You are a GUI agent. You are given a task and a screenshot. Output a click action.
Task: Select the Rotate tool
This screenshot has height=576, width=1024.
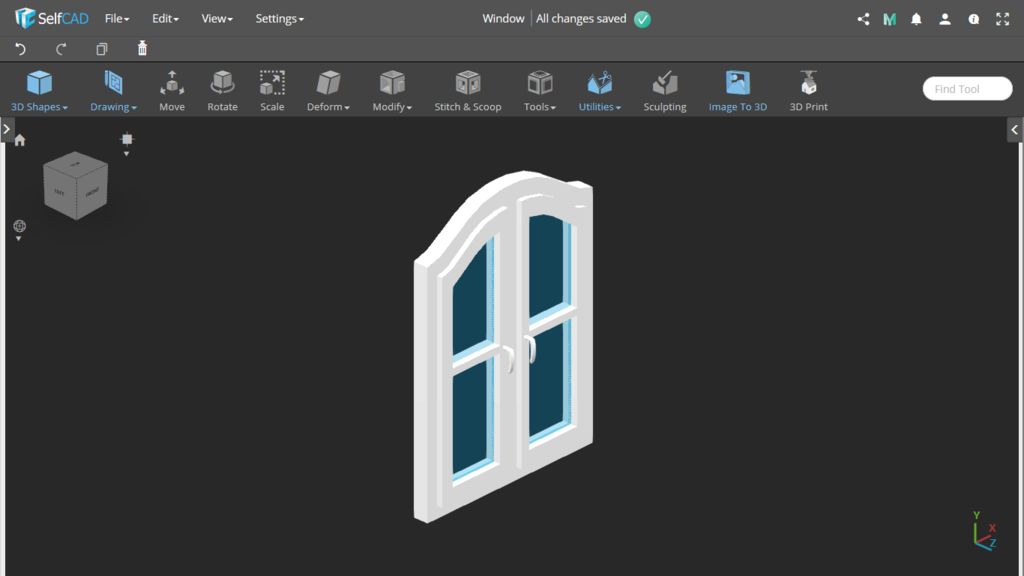click(x=222, y=90)
